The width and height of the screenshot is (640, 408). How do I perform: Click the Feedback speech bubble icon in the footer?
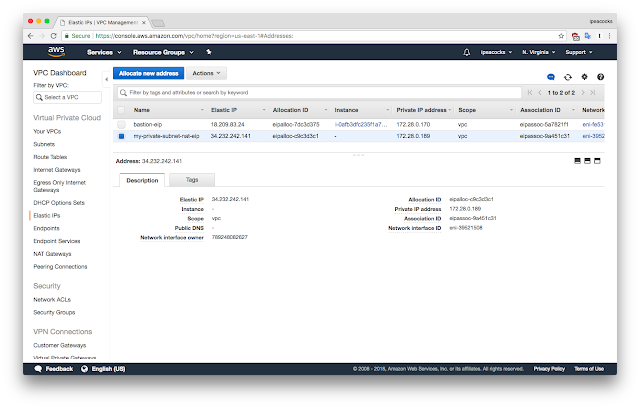(x=38, y=369)
